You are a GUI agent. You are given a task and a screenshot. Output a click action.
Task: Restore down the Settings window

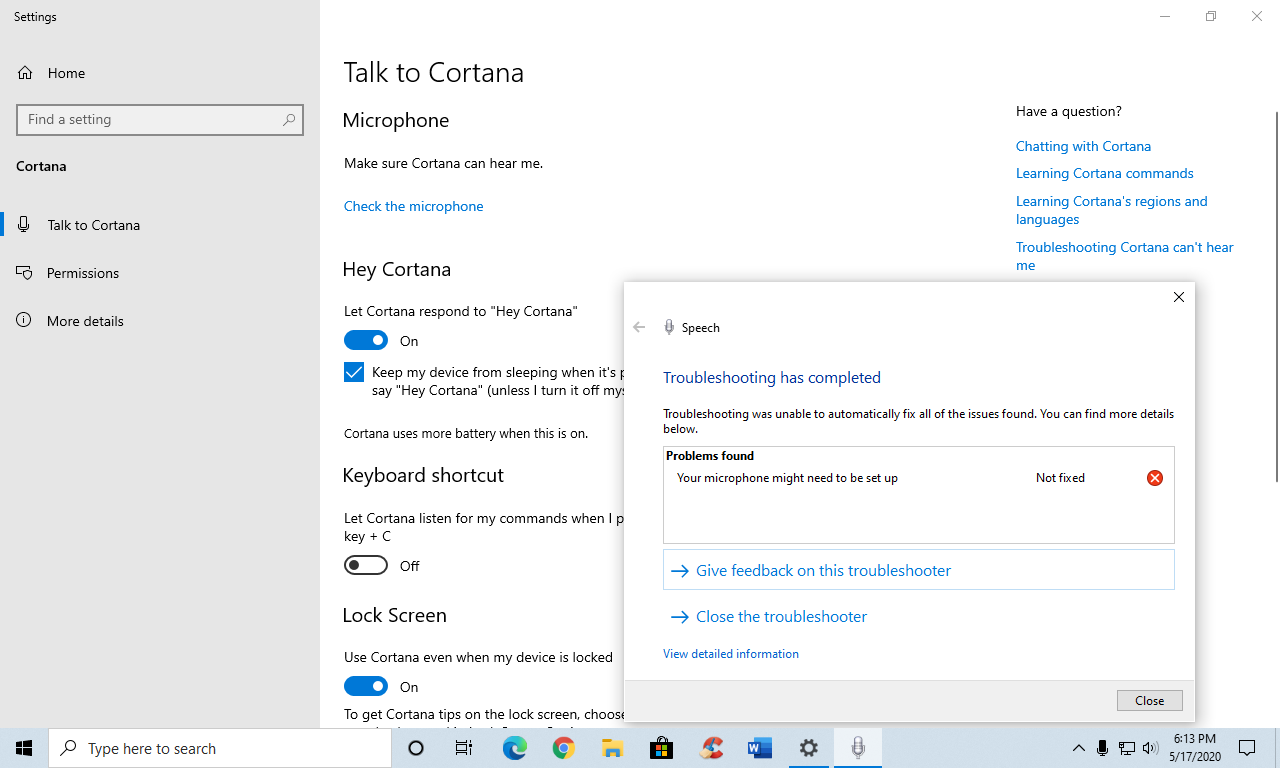point(1211,16)
